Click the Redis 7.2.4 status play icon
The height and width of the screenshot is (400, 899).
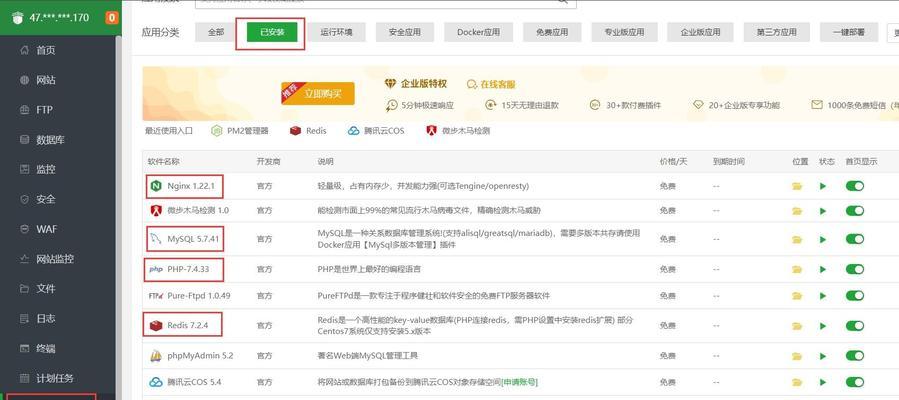(x=823, y=326)
